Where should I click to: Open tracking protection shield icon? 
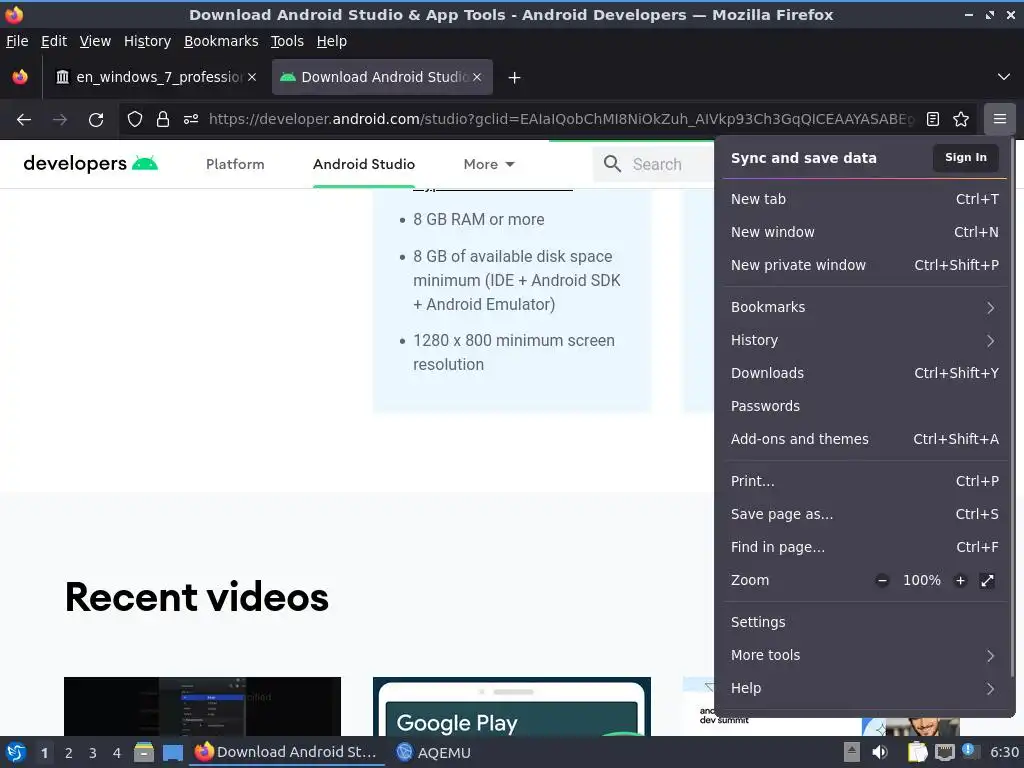pyautogui.click(x=135, y=119)
